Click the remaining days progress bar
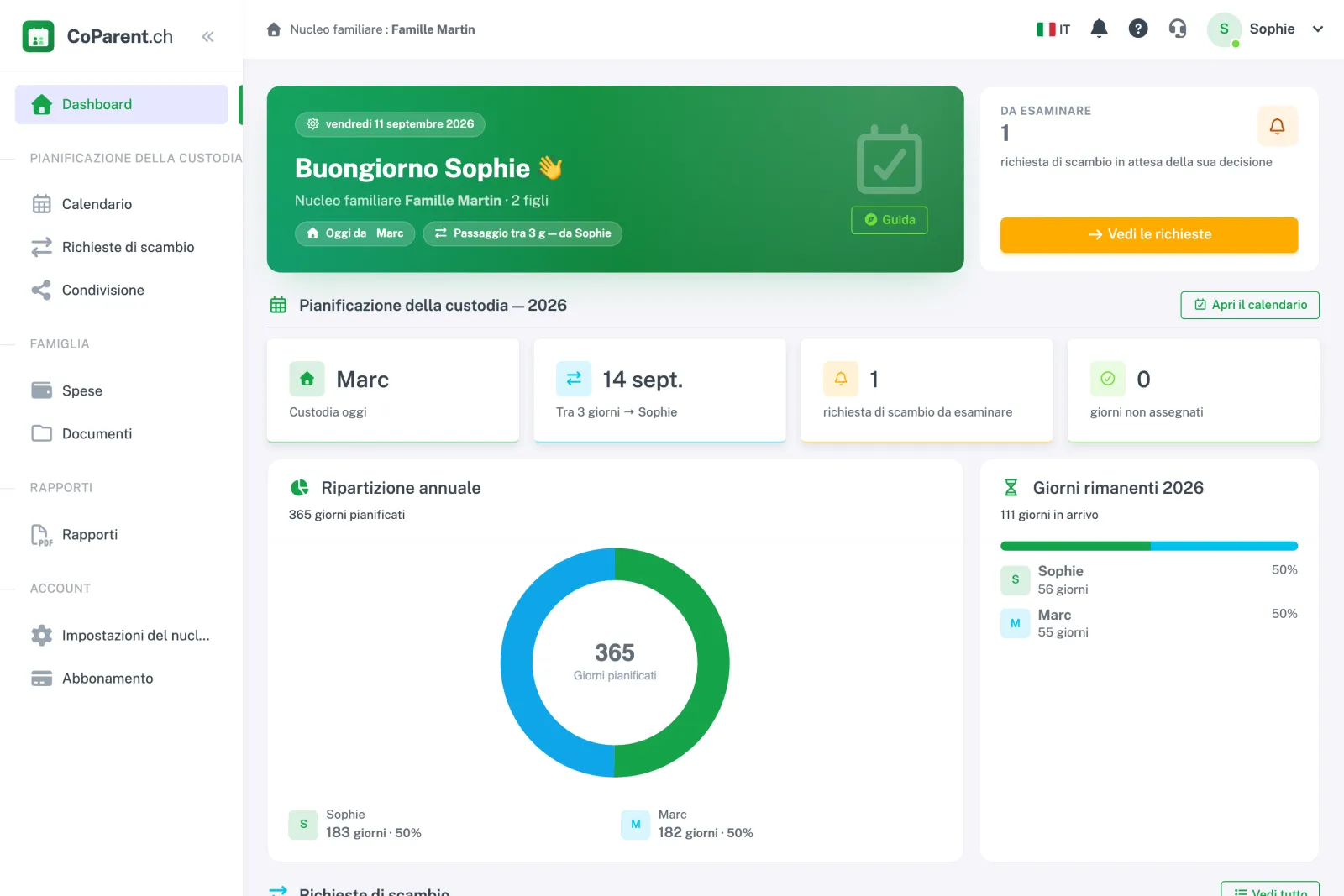The height and width of the screenshot is (896, 1344). coord(1149,546)
